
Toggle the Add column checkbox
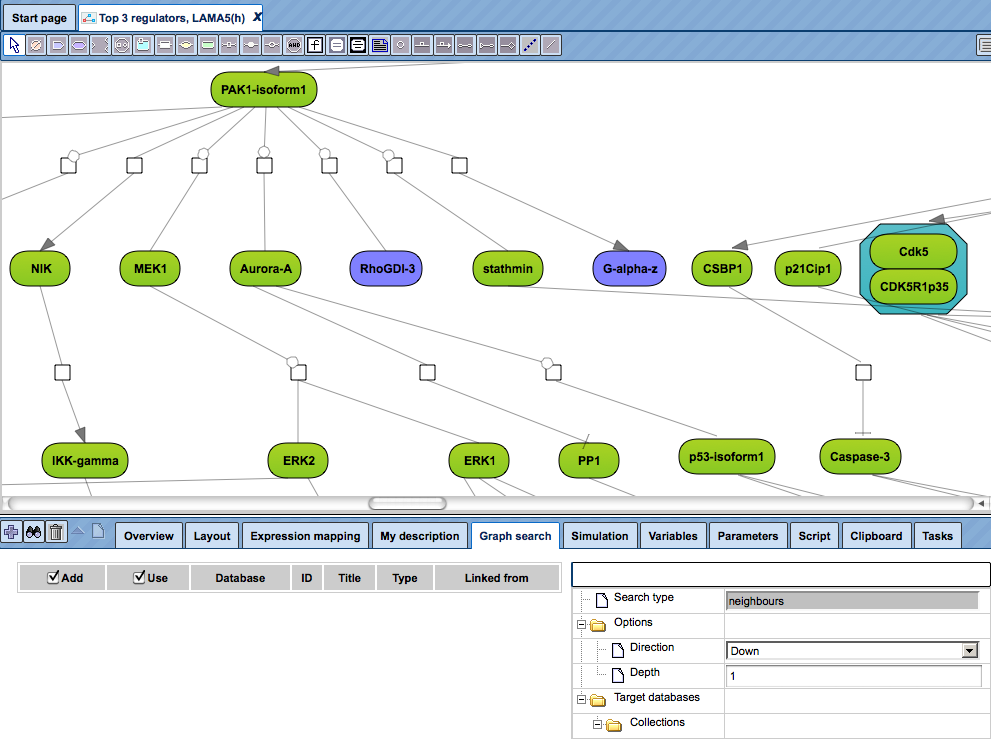pos(53,577)
